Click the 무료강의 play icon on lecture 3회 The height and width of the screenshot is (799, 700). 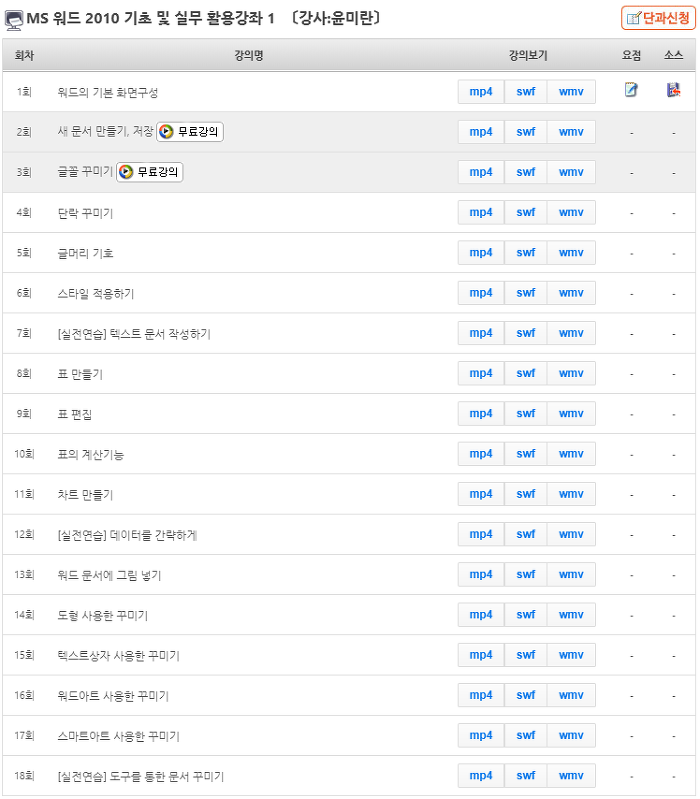[149, 172]
